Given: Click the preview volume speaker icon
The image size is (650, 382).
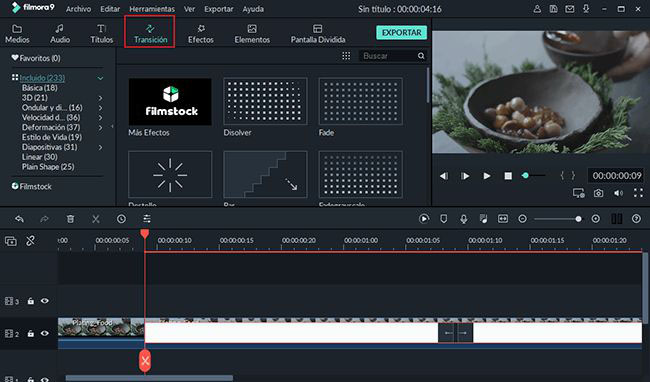Looking at the screenshot, I should coord(618,193).
